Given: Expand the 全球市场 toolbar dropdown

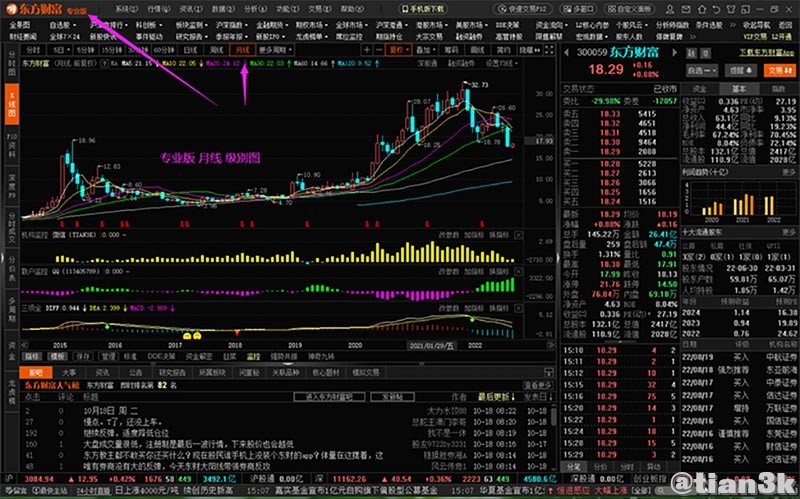Looking at the screenshot, I should tap(352, 24).
